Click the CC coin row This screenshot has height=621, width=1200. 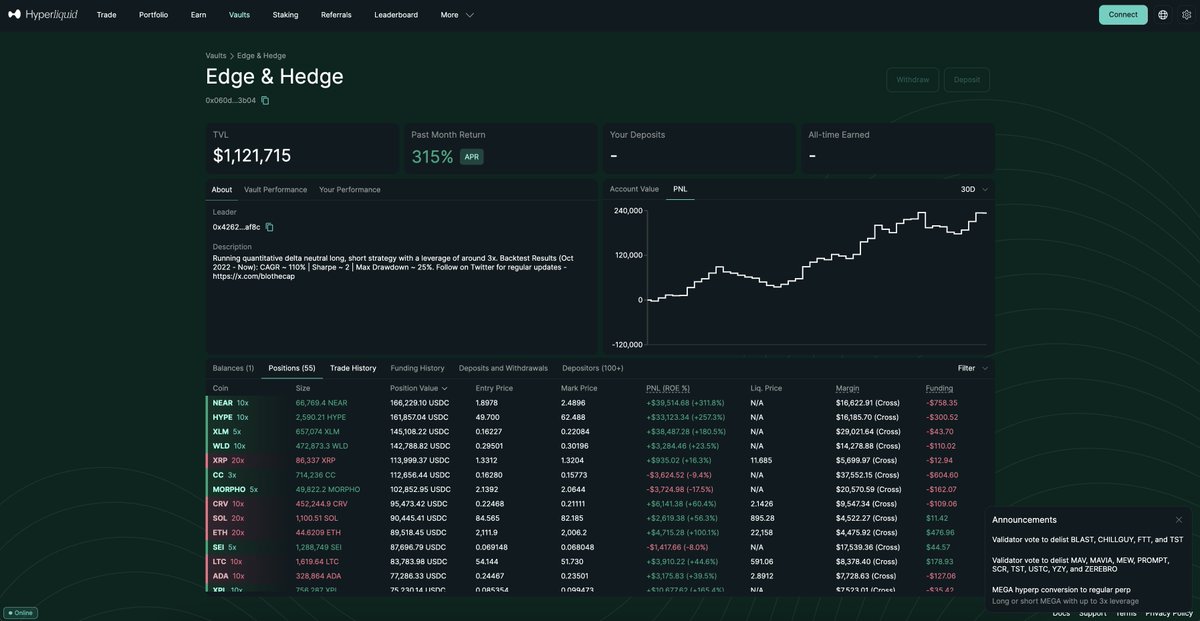[x=600, y=475]
